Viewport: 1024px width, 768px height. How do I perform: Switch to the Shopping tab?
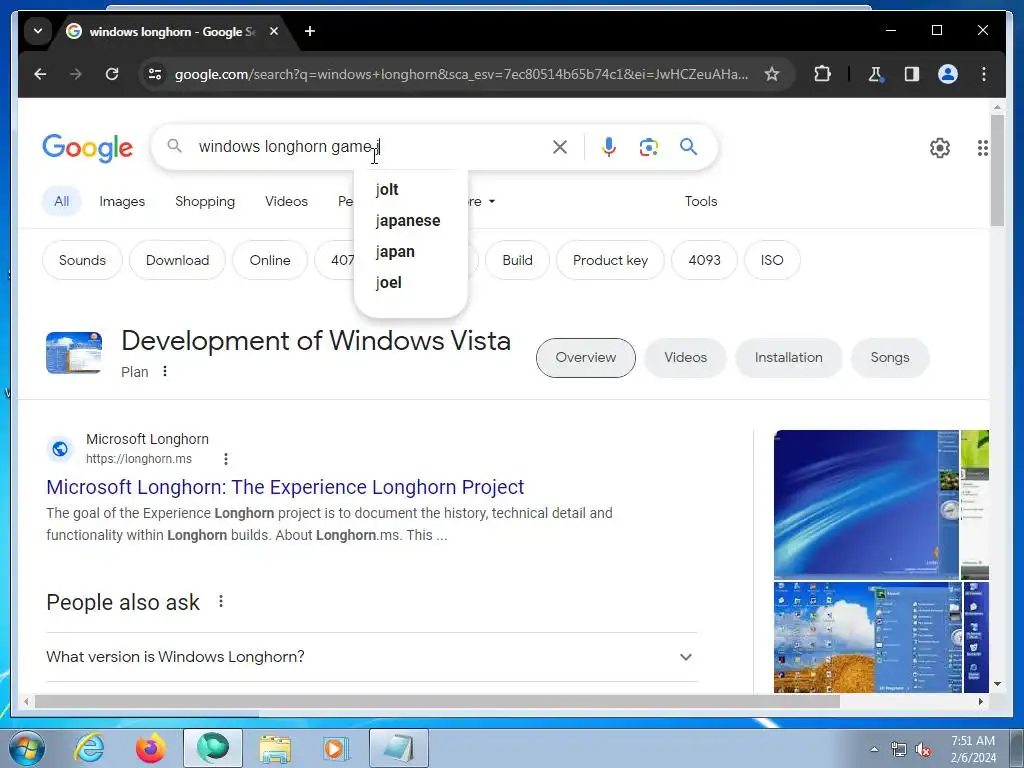[x=205, y=201]
